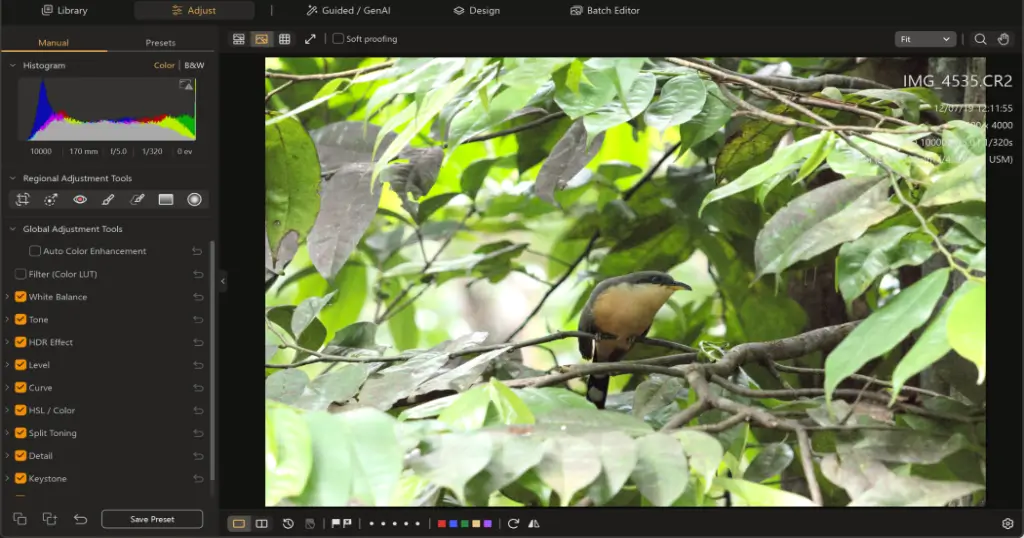Open the settings gear at the bottom right
Image resolution: width=1024 pixels, height=538 pixels.
pyautogui.click(x=1008, y=524)
